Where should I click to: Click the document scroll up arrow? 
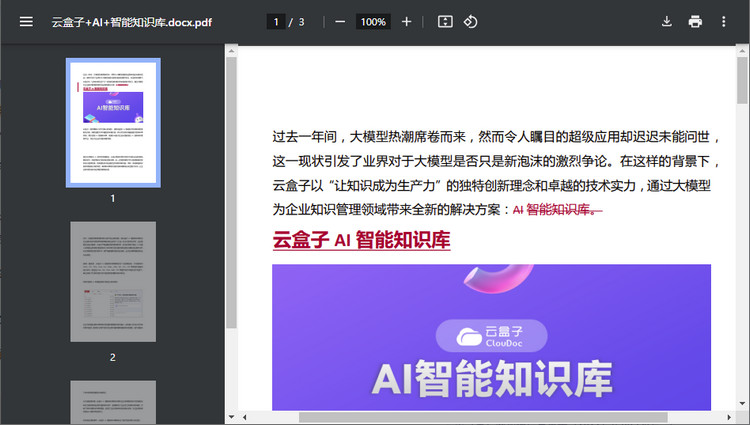[742, 51]
